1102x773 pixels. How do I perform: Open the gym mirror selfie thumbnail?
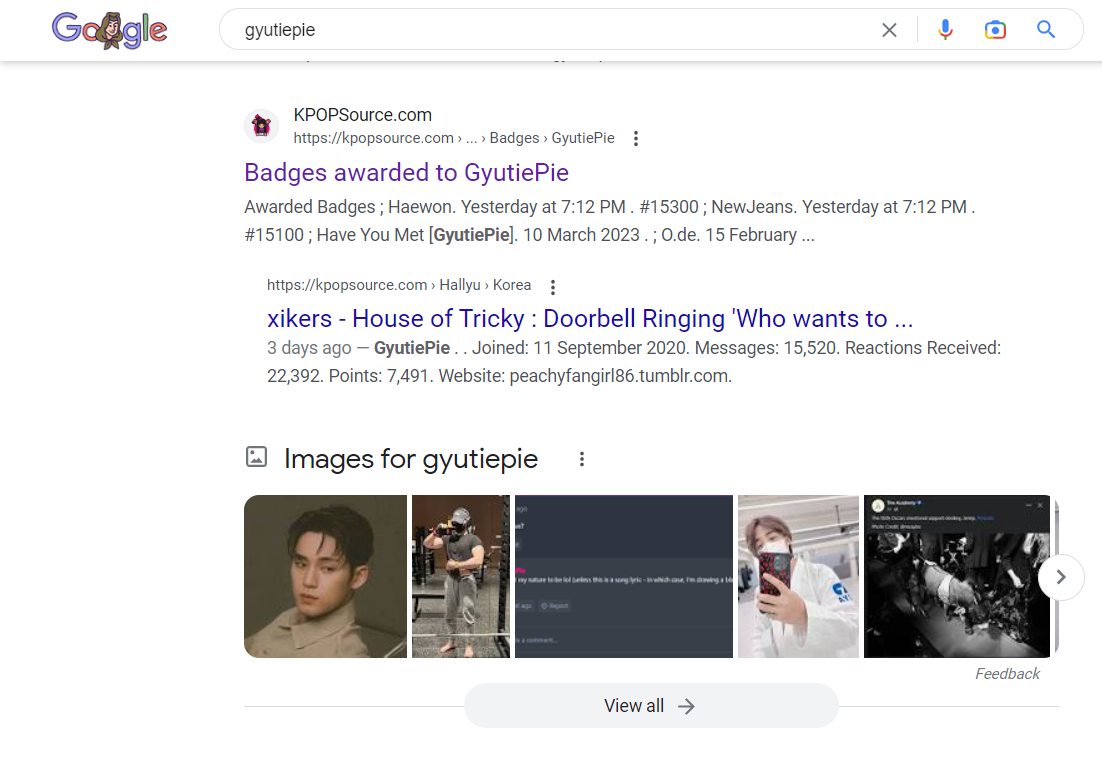[461, 576]
